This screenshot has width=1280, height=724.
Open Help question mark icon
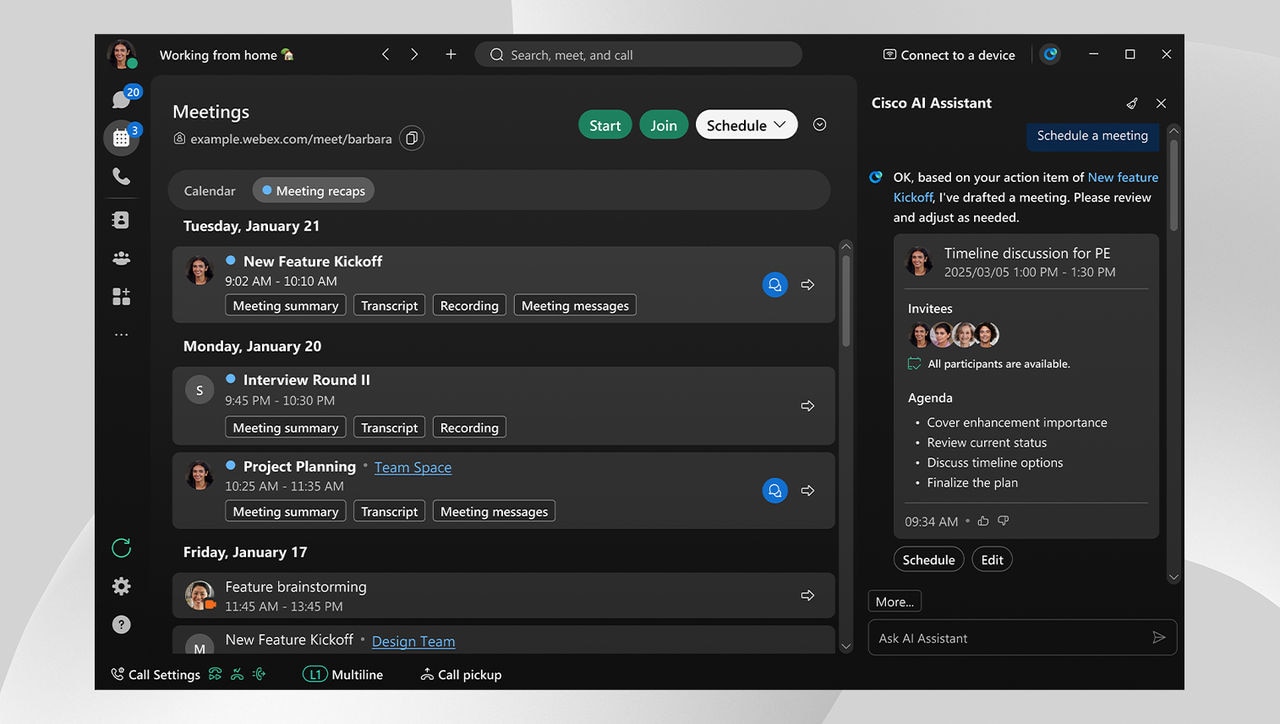coord(121,624)
